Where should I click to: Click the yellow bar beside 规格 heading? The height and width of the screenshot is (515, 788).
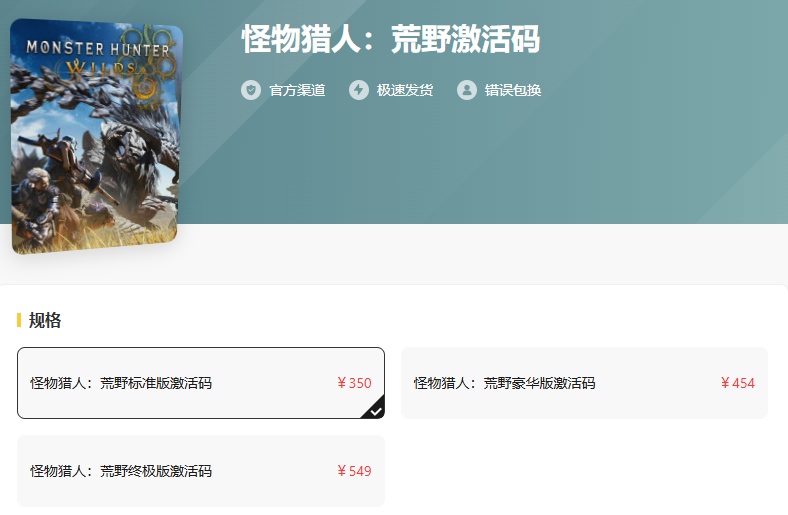point(19,320)
